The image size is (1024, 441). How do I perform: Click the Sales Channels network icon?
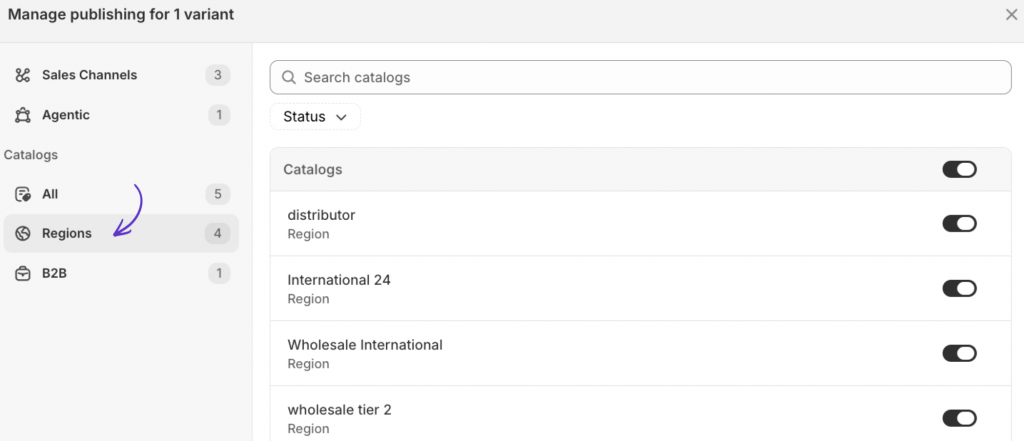[x=23, y=75]
